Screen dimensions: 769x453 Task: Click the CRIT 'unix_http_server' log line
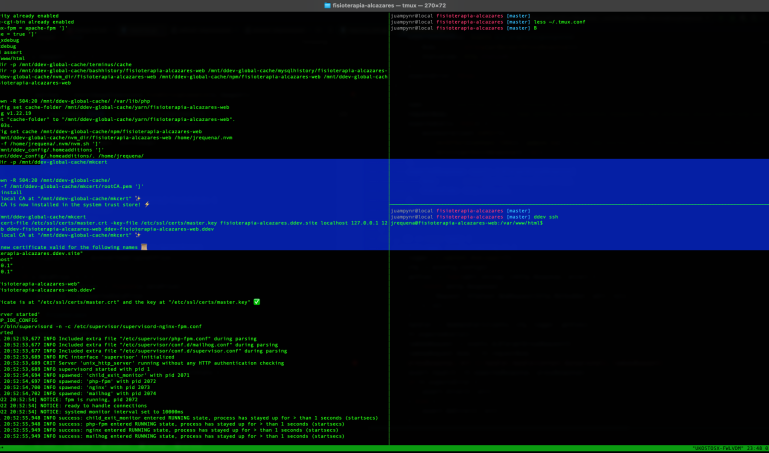142,363
